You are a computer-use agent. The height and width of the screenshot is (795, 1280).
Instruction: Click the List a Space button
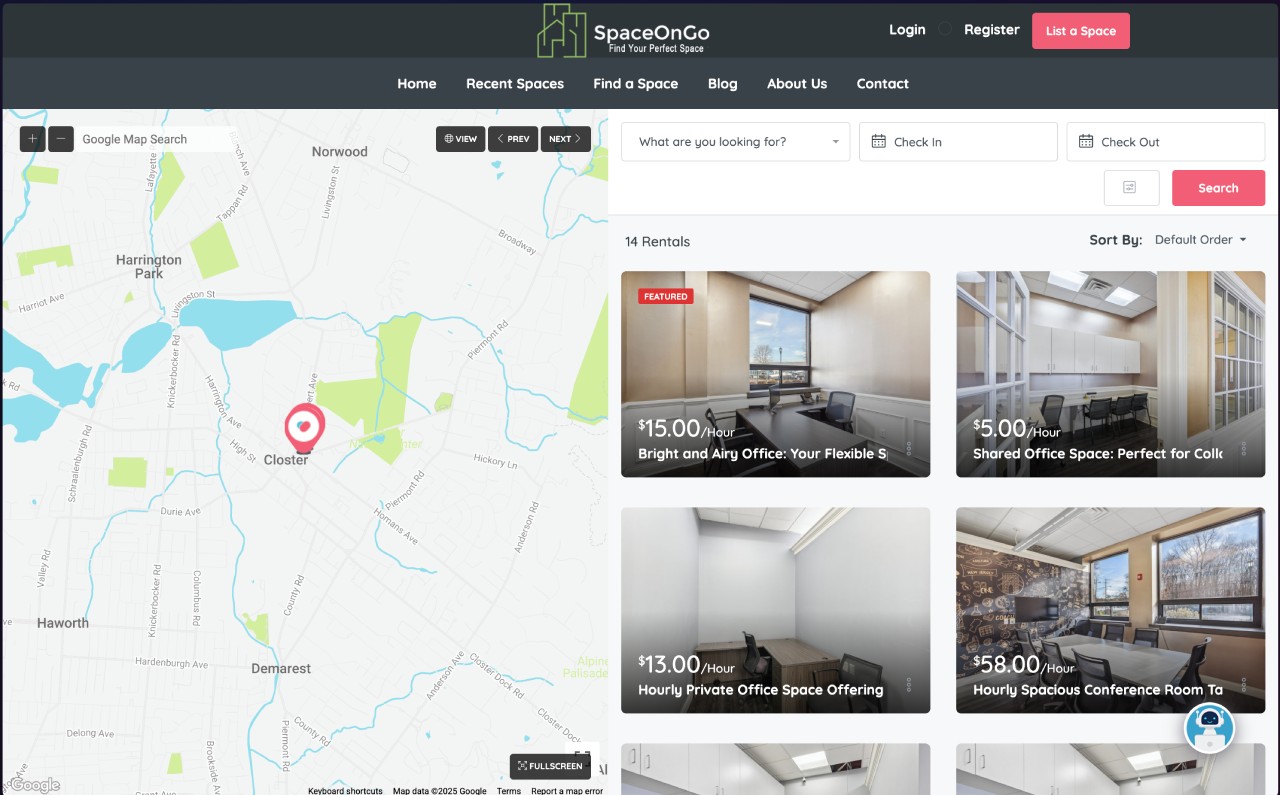pos(1081,31)
